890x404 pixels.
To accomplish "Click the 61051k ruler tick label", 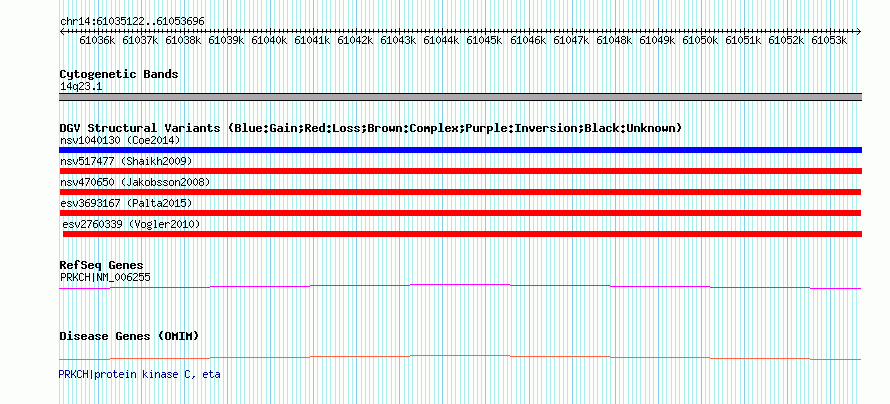I will (744, 40).
